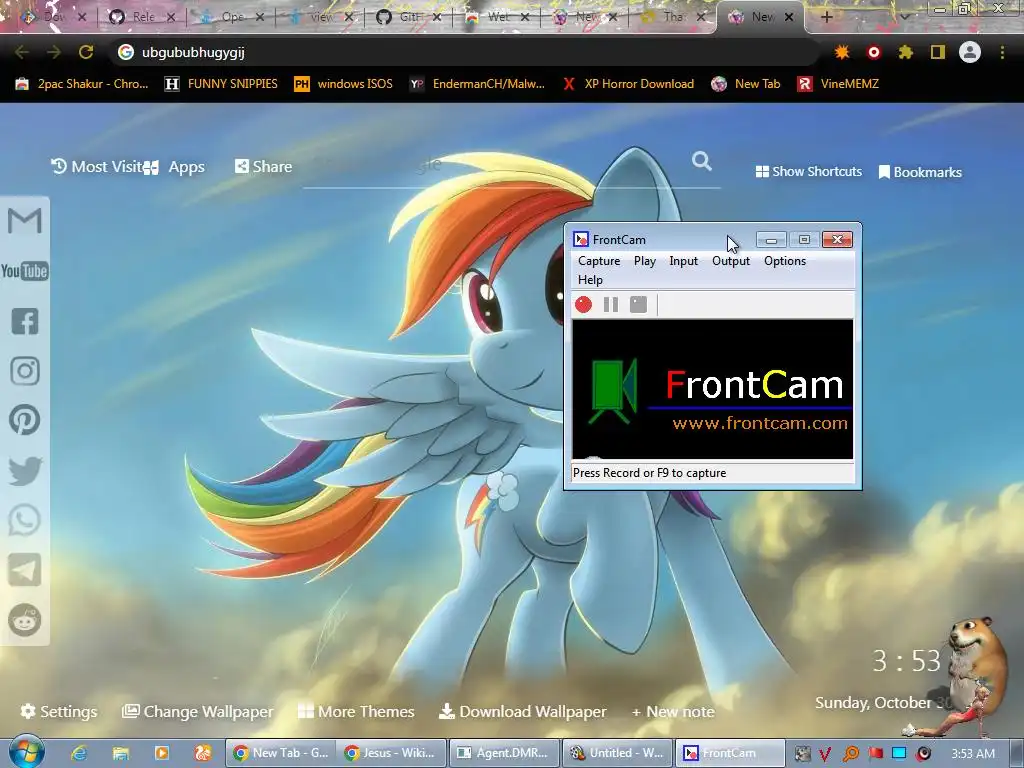Image resolution: width=1024 pixels, height=768 pixels.
Task: Click the new tab page search magnifier
Action: 701,161
